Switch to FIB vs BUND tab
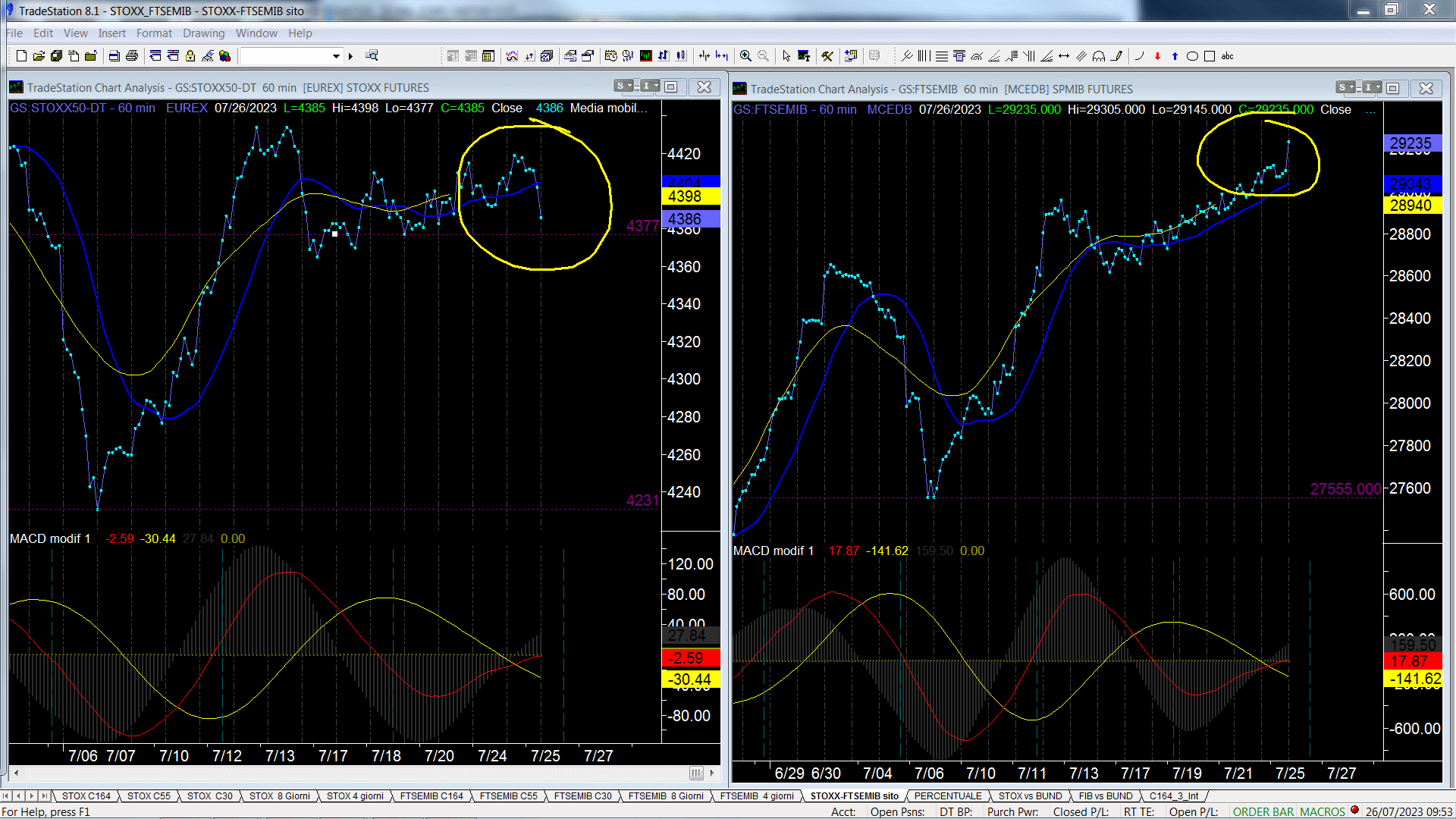Viewport: 1456px width, 819px height. tap(1106, 796)
